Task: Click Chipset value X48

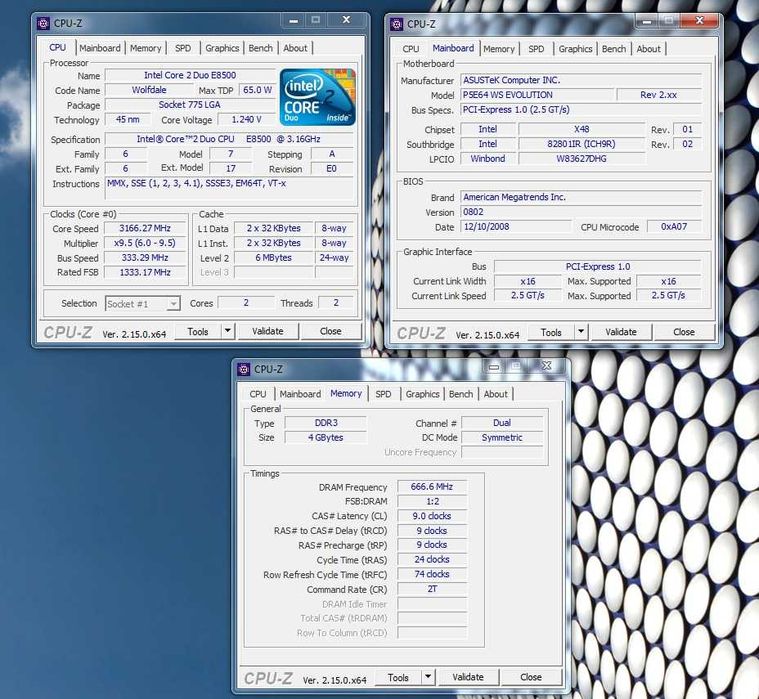Action: click(581, 129)
